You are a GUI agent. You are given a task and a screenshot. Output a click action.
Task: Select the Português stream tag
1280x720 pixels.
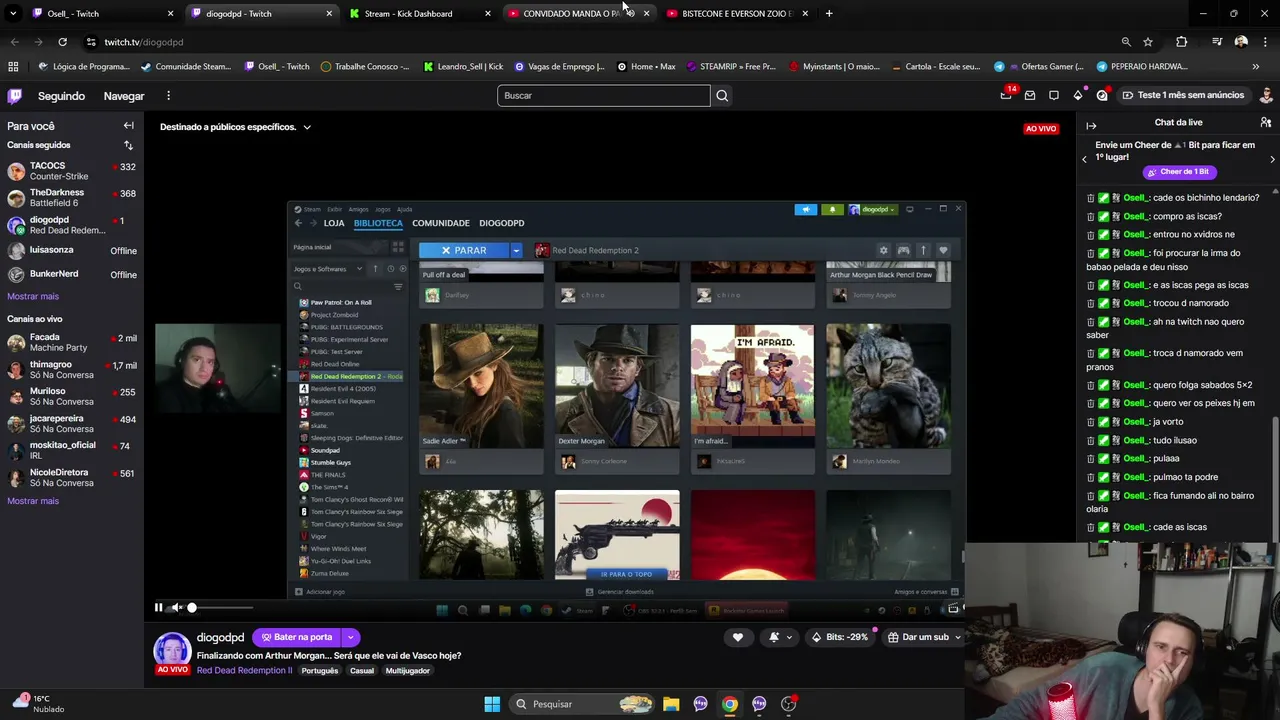pos(320,670)
